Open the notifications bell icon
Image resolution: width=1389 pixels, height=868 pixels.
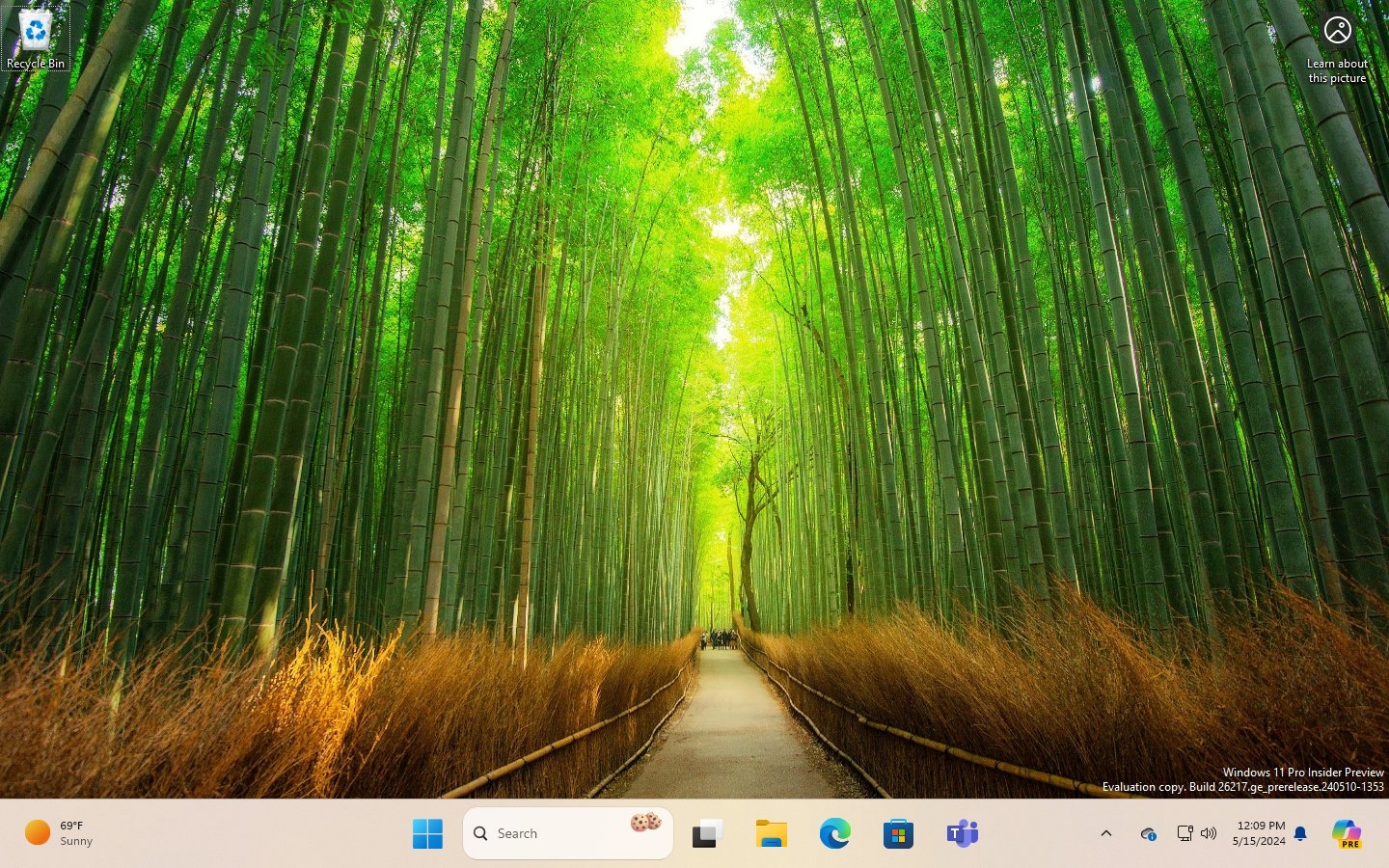click(1300, 833)
